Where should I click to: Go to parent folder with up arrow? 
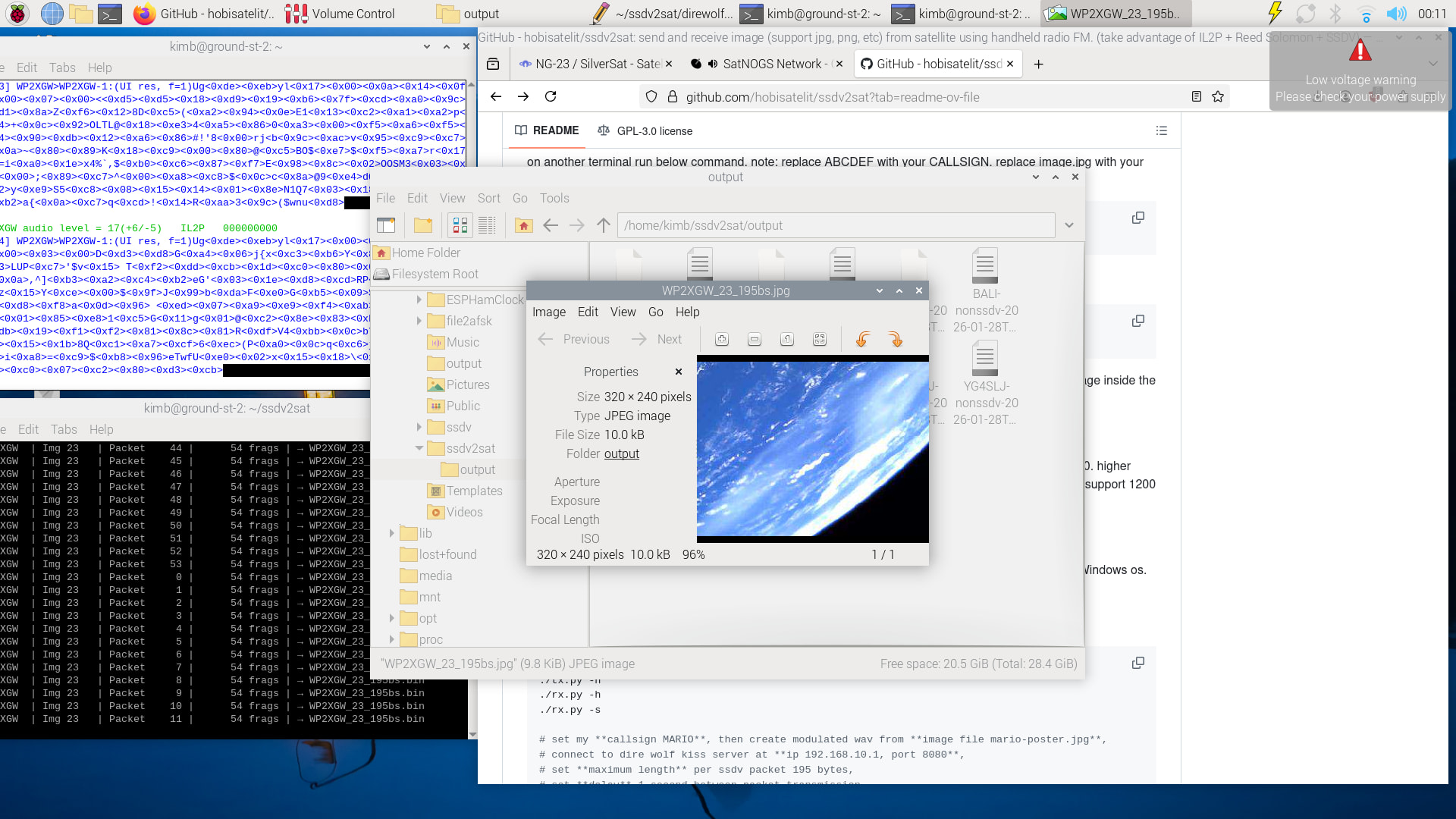pos(604,225)
